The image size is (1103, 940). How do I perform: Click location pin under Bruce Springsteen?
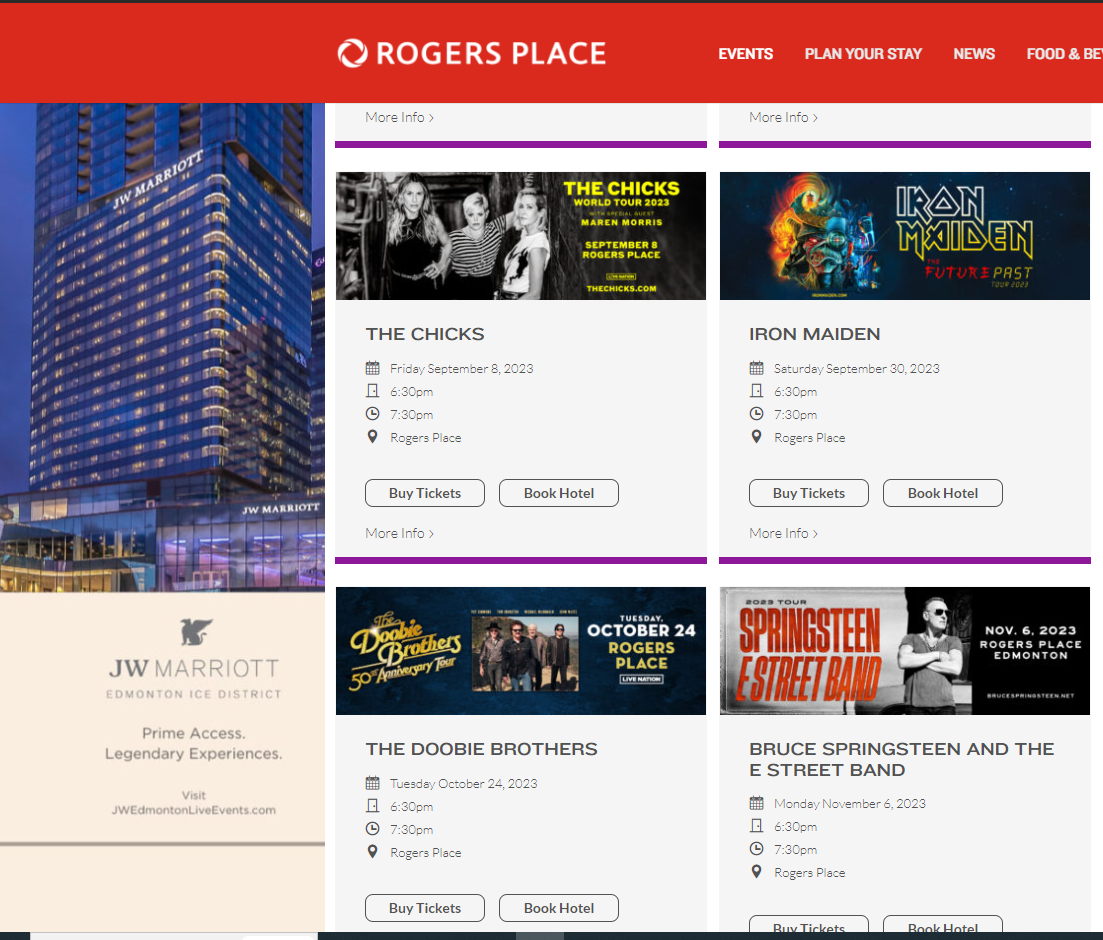(x=756, y=872)
